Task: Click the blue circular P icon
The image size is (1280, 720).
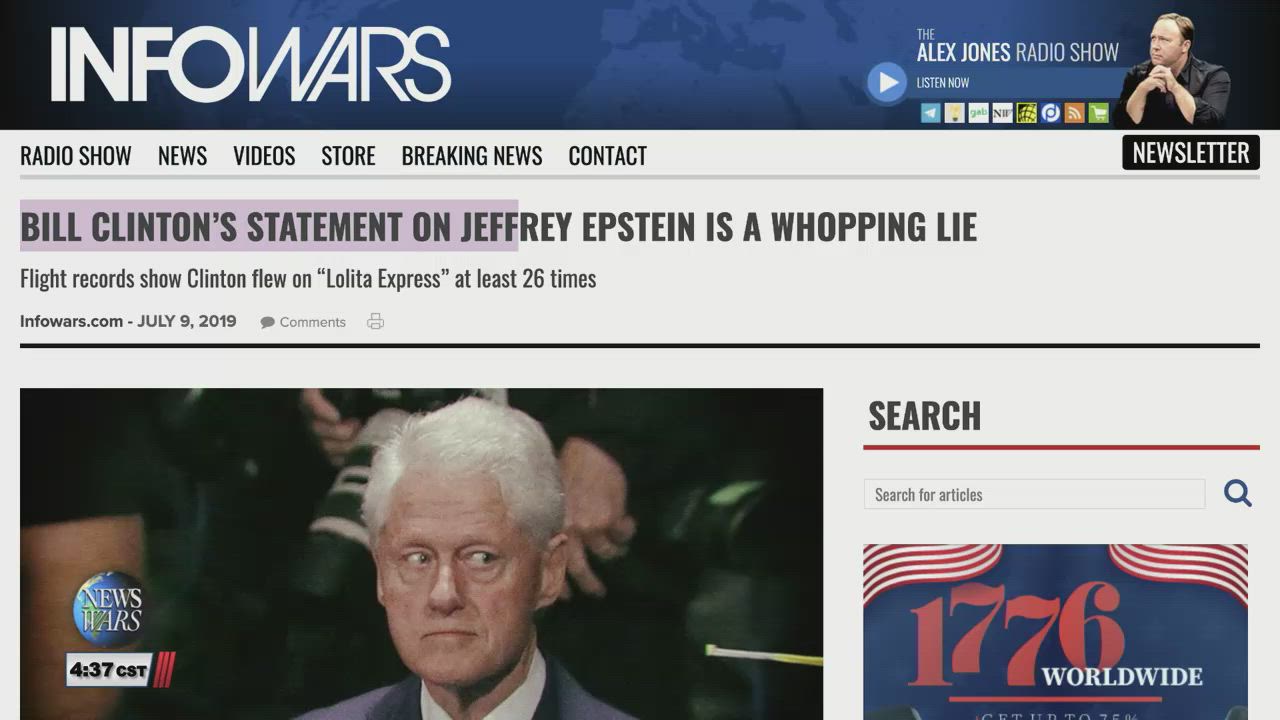Action: (1051, 113)
